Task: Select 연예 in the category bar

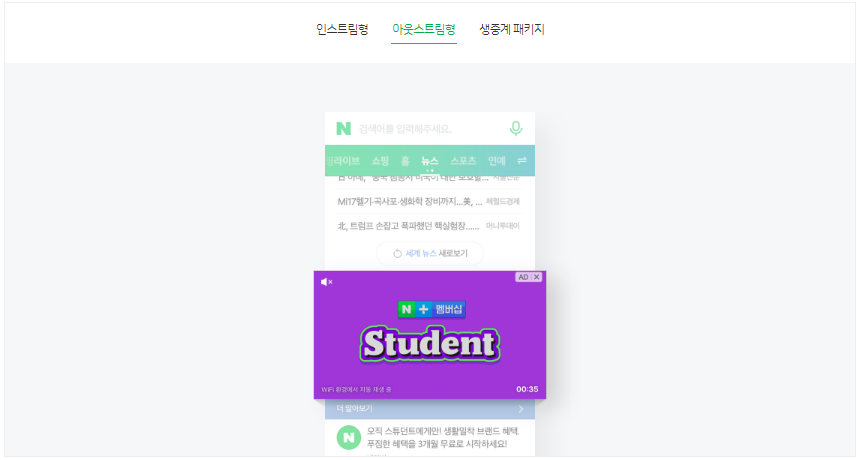Action: coord(496,161)
